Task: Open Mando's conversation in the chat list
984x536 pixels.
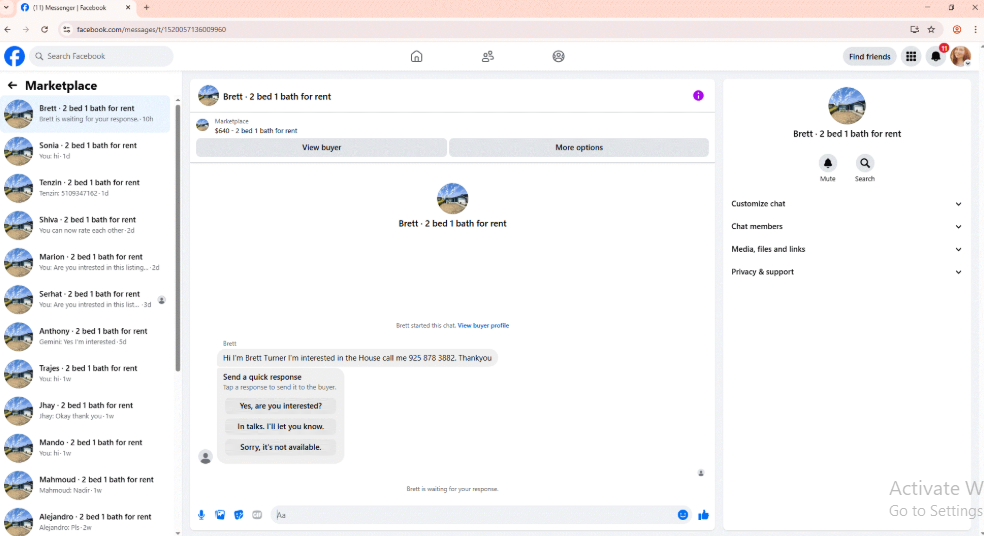Action: (x=86, y=447)
